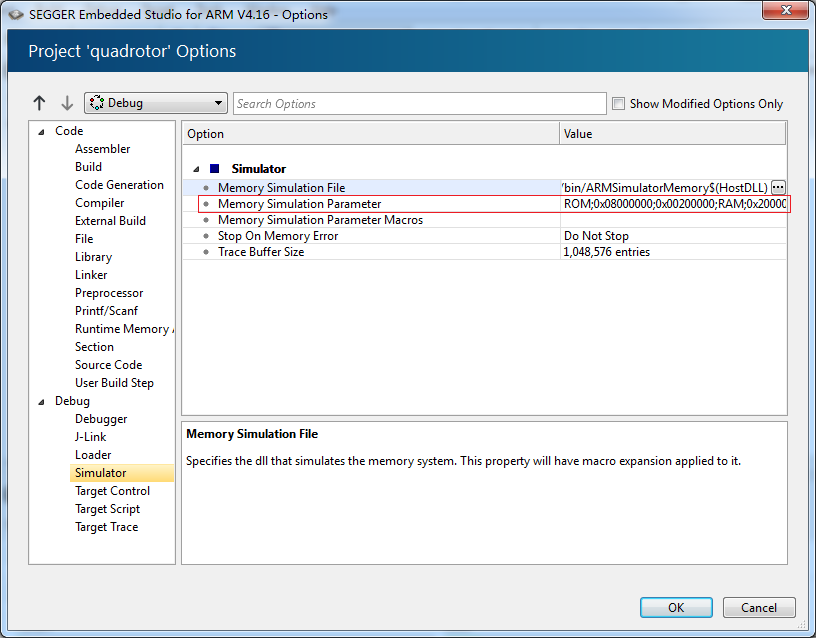
Task: Select Printf/Scanf category
Action: 106,311
